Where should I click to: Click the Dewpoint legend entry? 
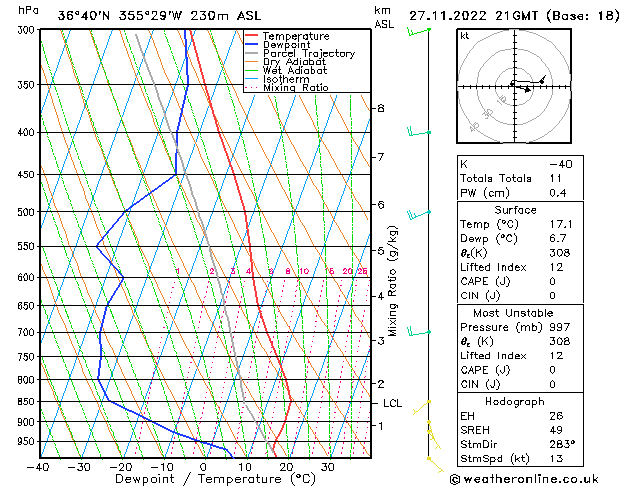coord(286,45)
